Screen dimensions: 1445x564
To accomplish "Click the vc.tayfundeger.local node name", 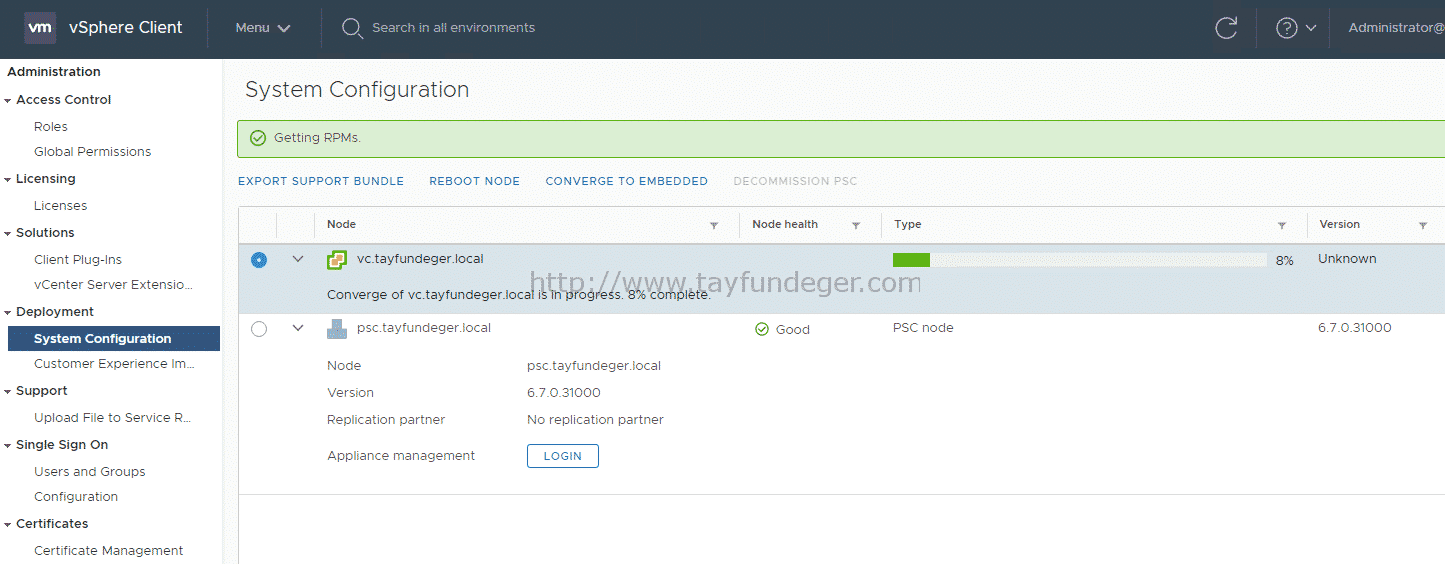I will pos(420,259).
